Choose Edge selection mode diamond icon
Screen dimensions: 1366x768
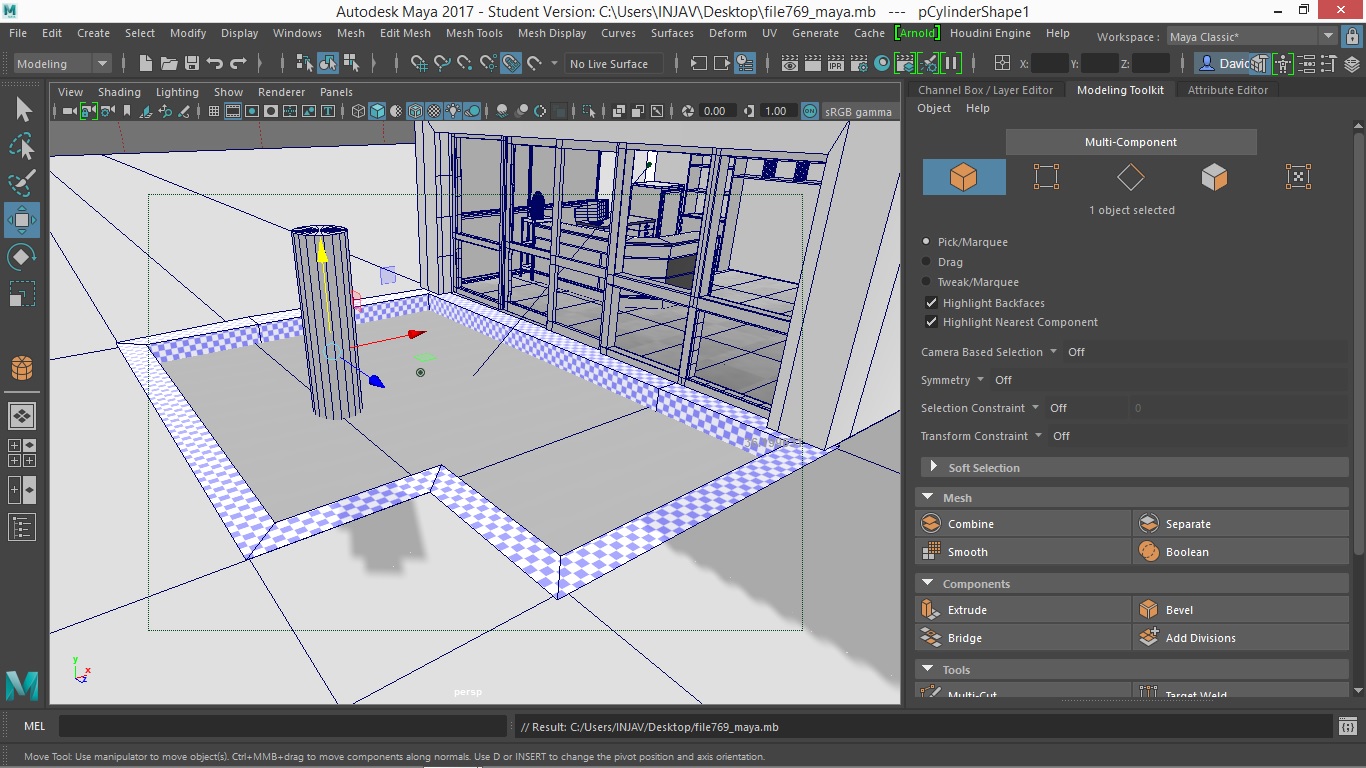tap(1130, 177)
